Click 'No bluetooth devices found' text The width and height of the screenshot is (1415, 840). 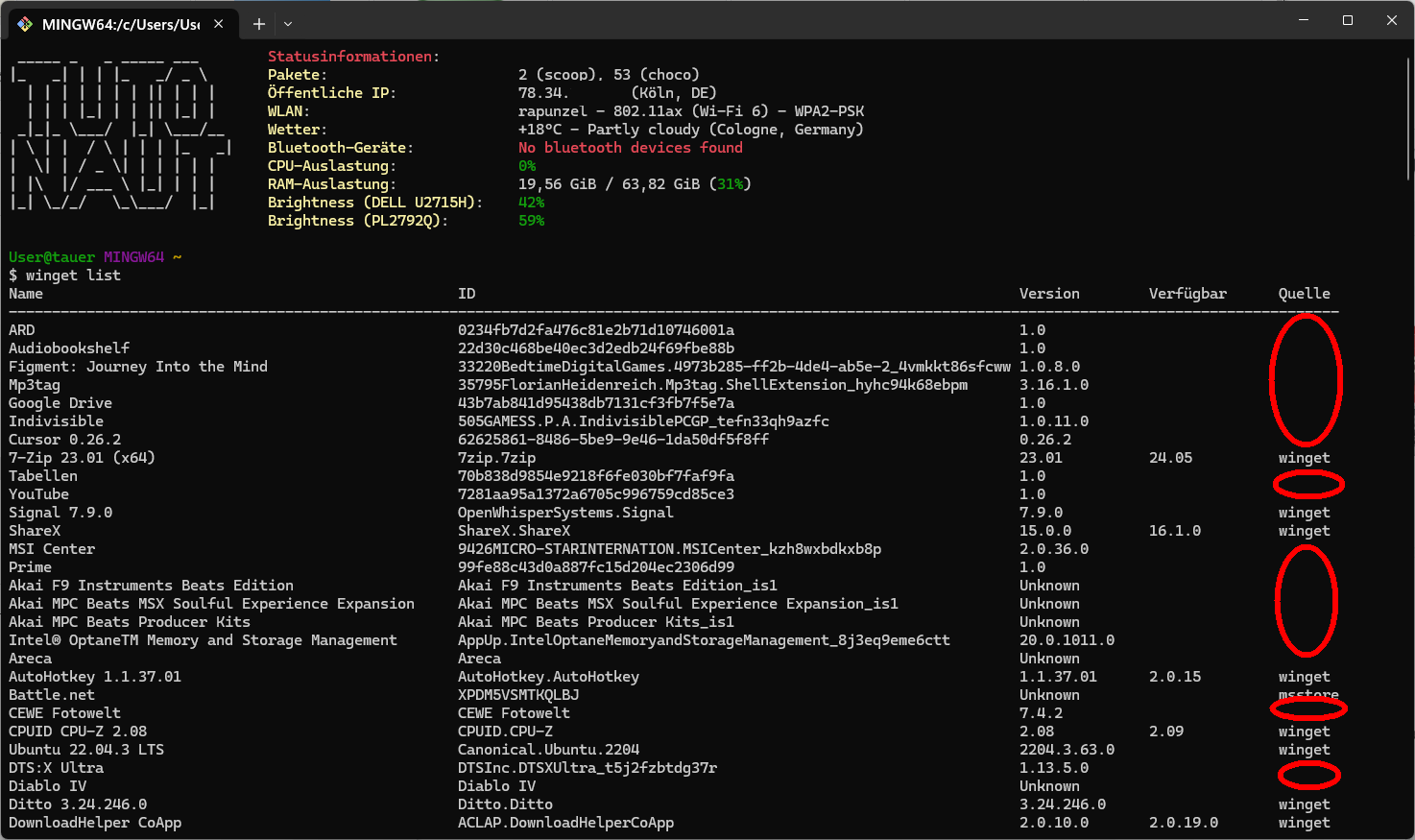tap(631, 148)
